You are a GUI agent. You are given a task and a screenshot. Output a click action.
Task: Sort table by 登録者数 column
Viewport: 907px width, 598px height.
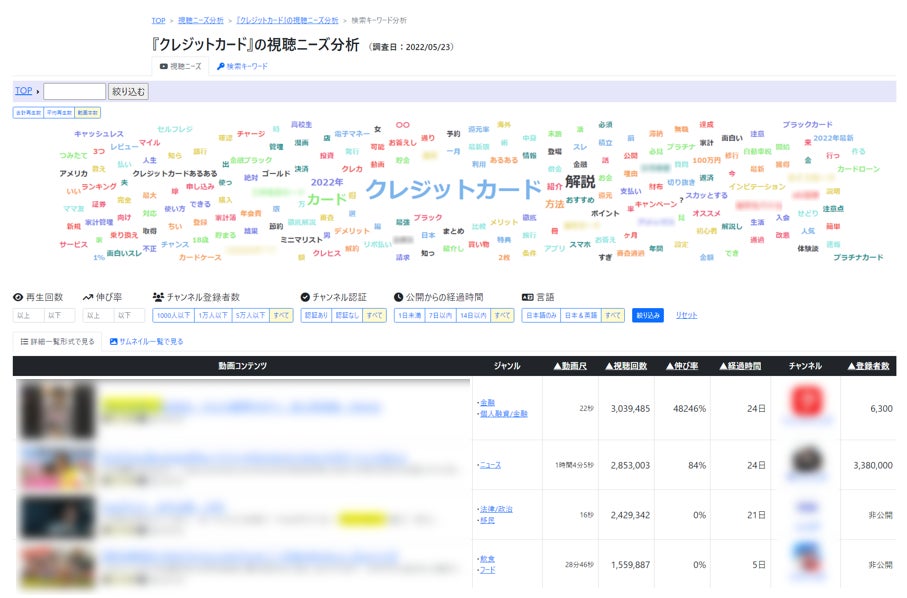[868, 366]
